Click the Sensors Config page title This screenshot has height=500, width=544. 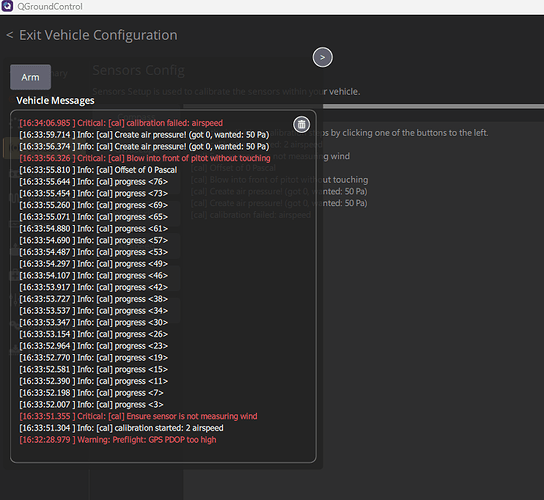coord(138,70)
